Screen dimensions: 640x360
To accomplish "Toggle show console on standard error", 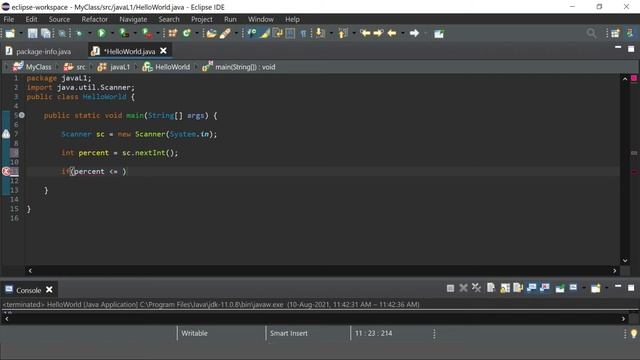I will pos(545,287).
